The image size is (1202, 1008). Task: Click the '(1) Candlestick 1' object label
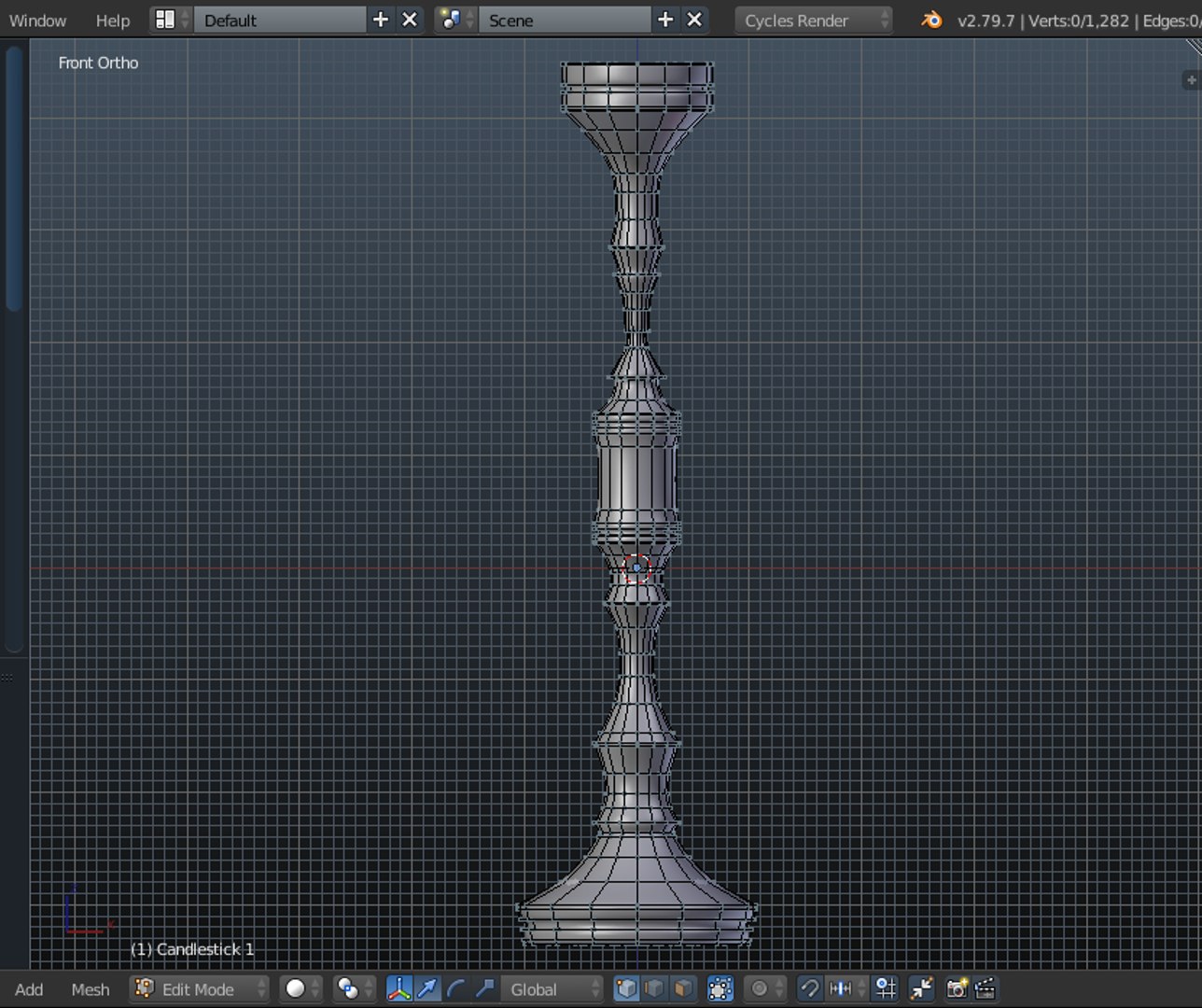[192, 949]
